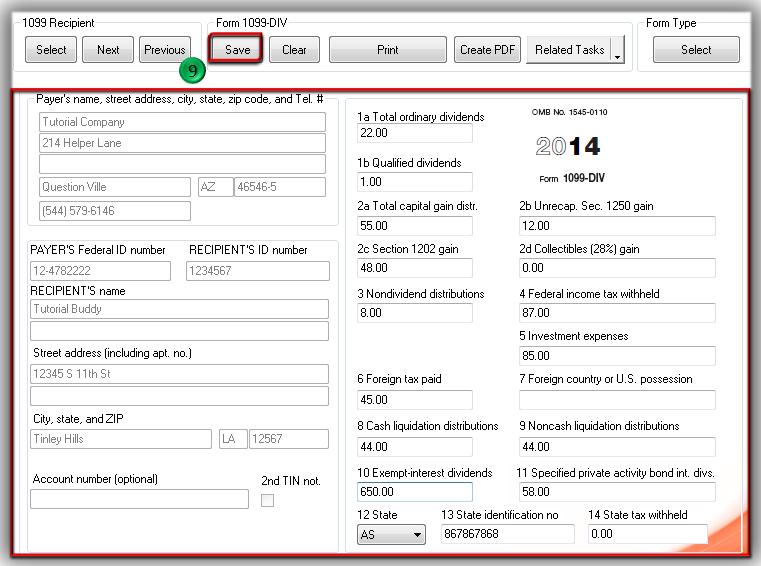Go to Next 1099 recipient
This screenshot has width=761, height=566.
click(108, 49)
